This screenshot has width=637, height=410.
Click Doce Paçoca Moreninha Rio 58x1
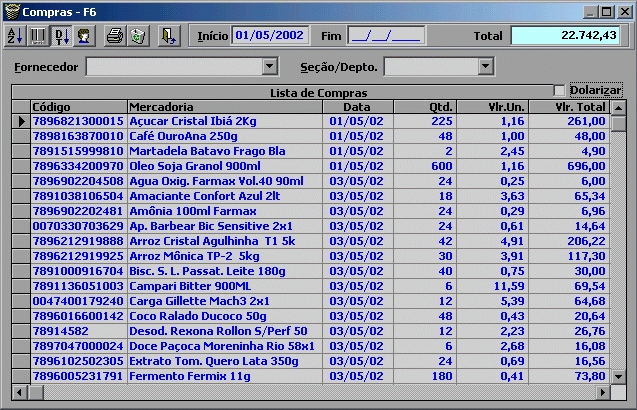coord(222,347)
